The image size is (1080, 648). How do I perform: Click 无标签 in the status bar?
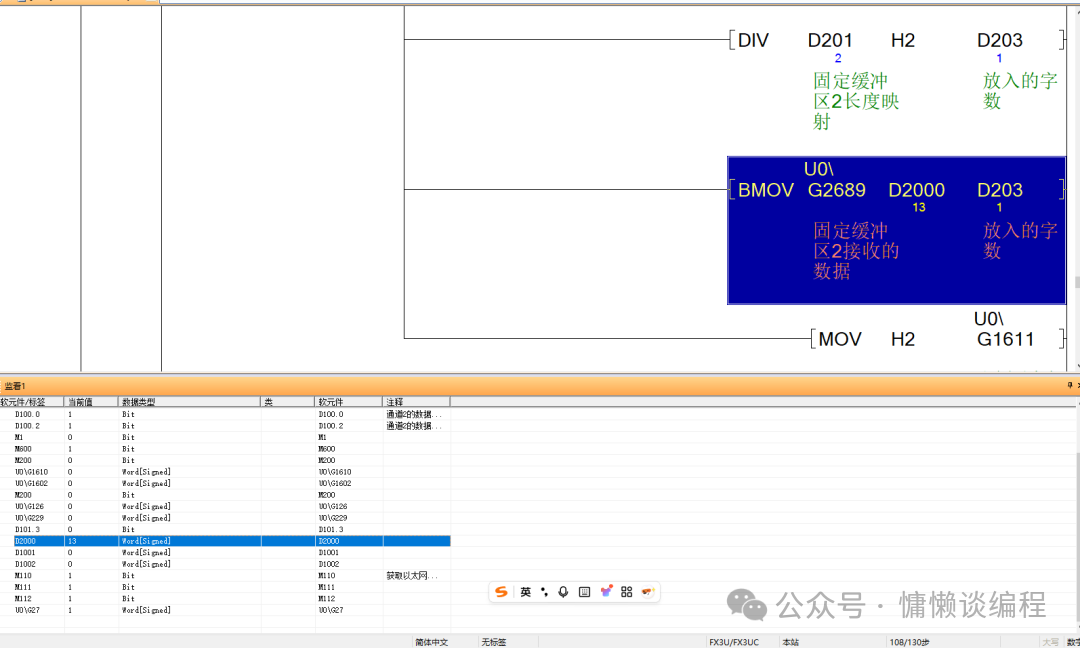pos(494,642)
